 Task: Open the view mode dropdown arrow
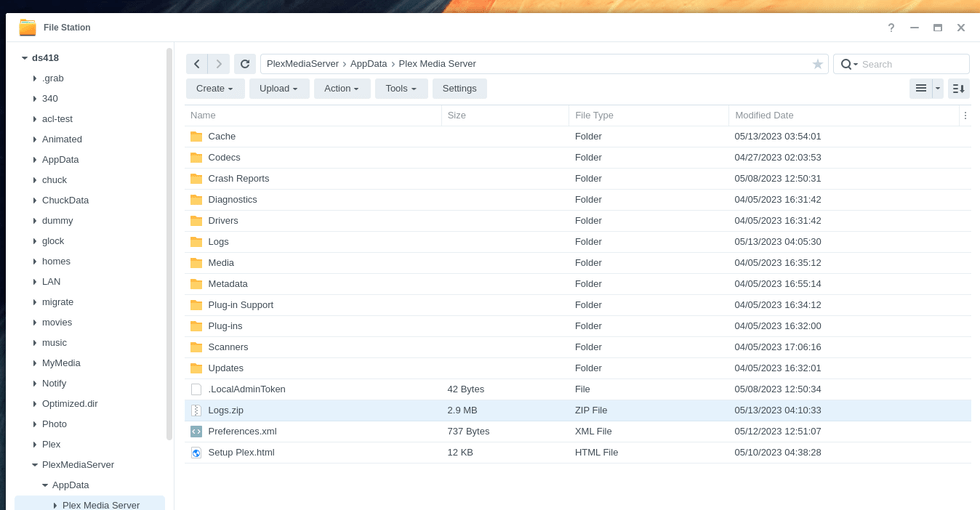938,89
